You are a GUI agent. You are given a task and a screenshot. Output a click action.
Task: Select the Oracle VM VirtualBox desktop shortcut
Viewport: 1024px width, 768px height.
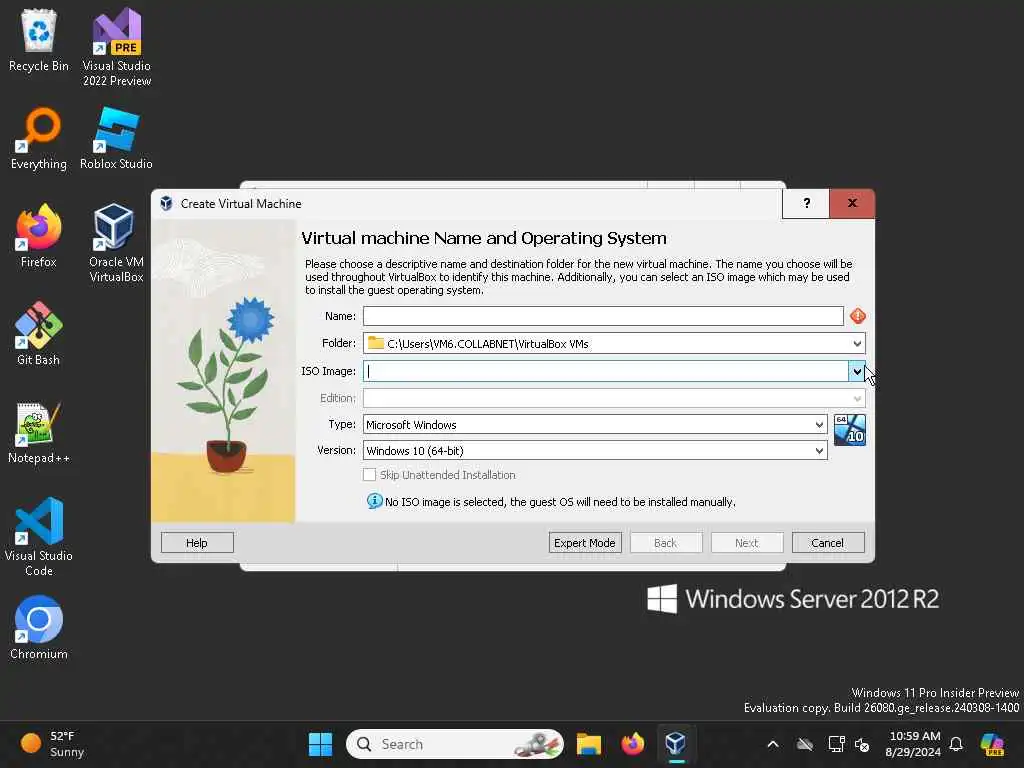[x=116, y=243]
